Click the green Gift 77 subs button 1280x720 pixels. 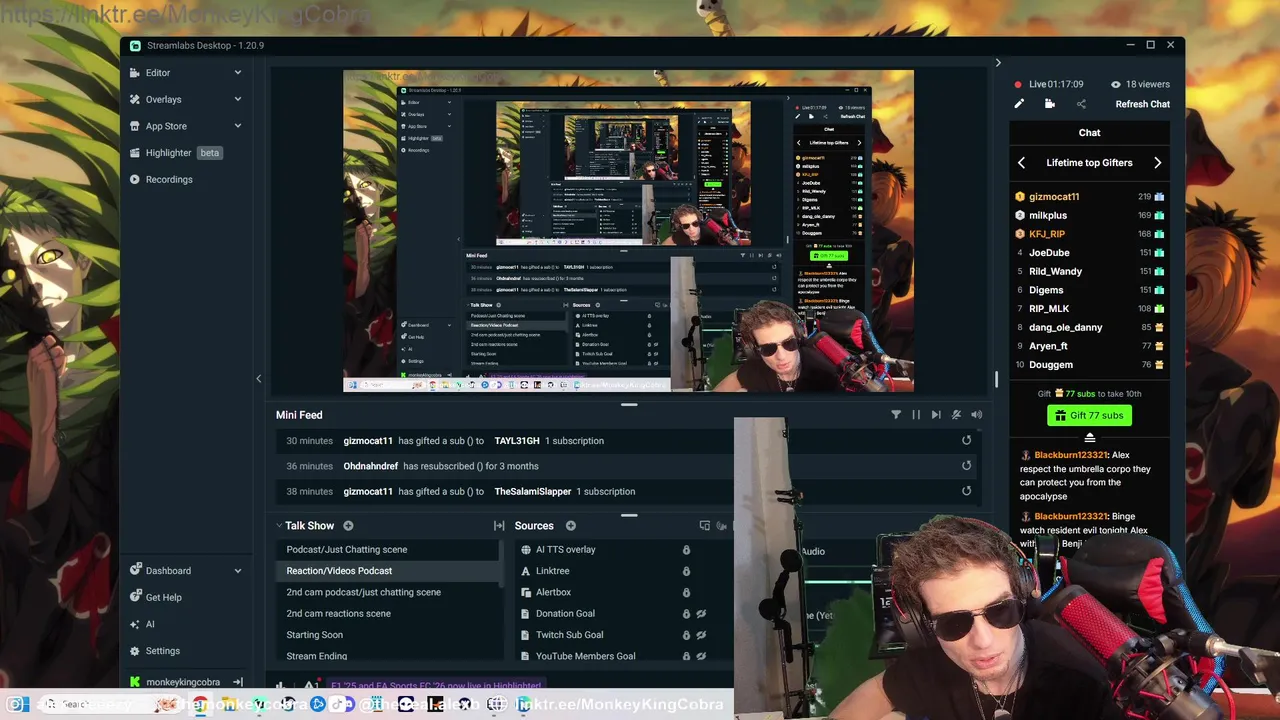(x=1089, y=415)
